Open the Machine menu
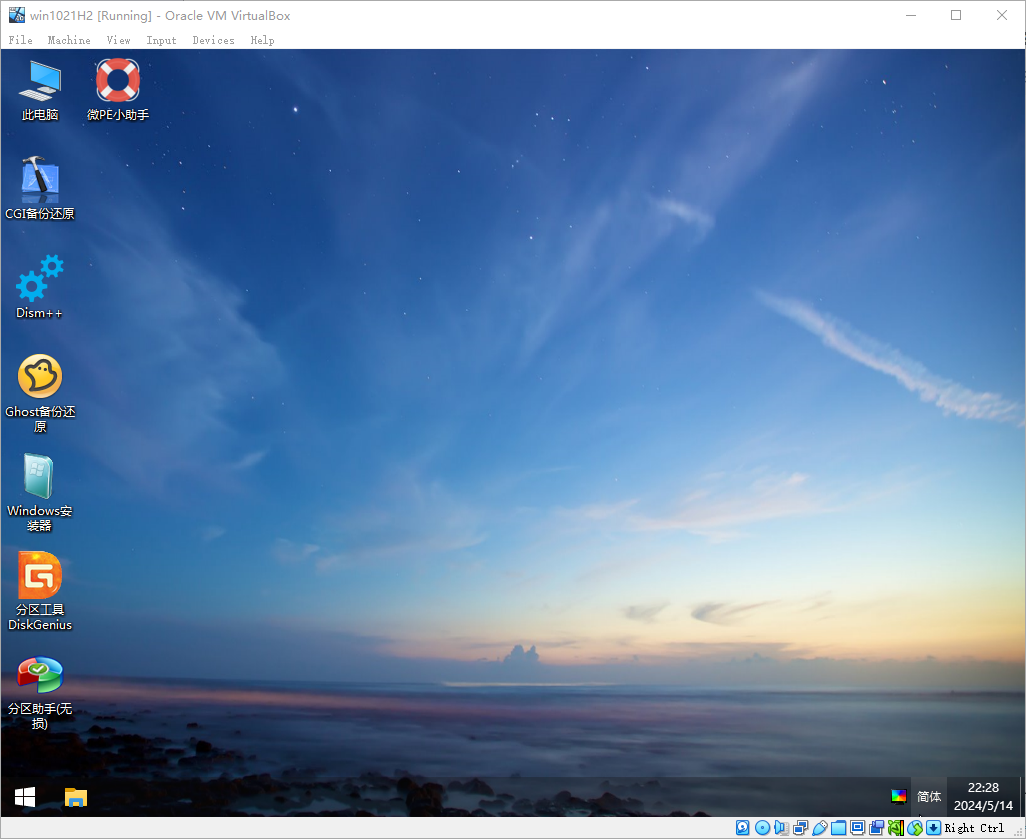 [69, 40]
